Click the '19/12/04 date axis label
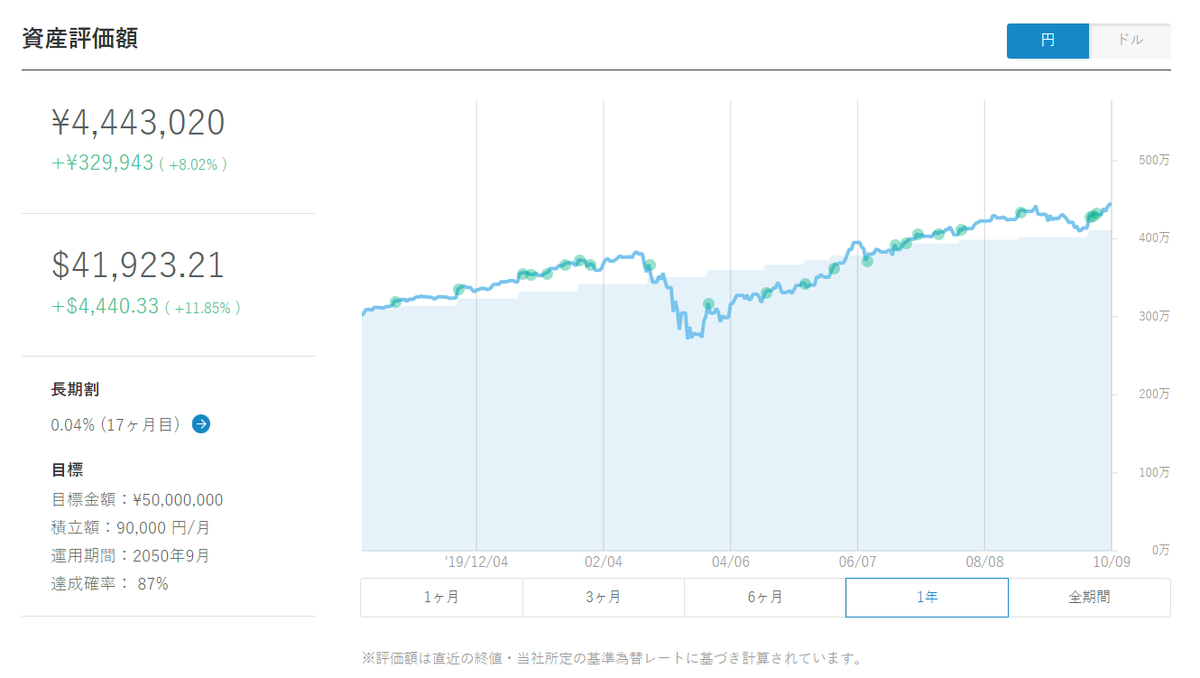 [x=476, y=562]
